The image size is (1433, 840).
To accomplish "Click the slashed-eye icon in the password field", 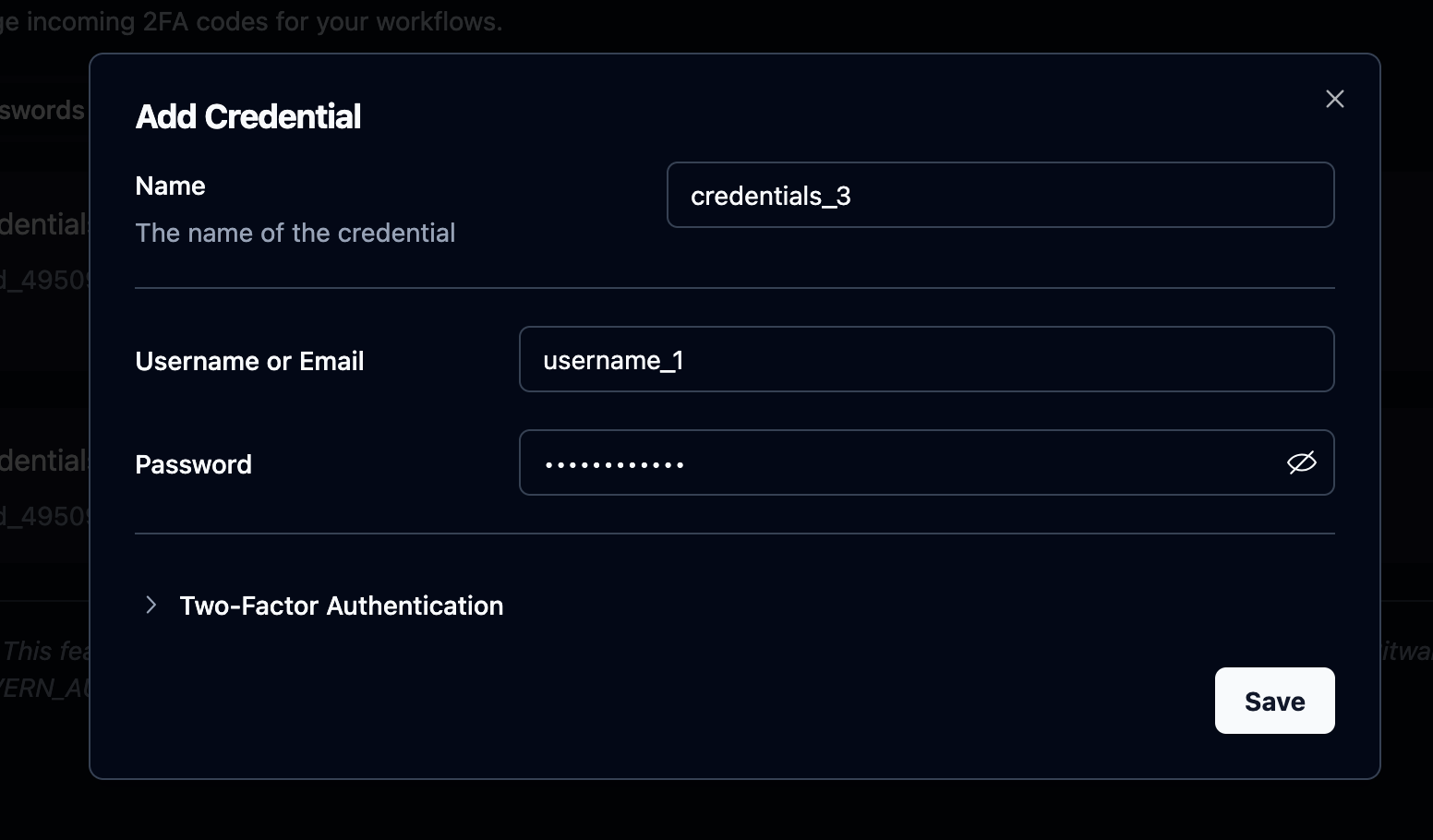I will pyautogui.click(x=1300, y=462).
